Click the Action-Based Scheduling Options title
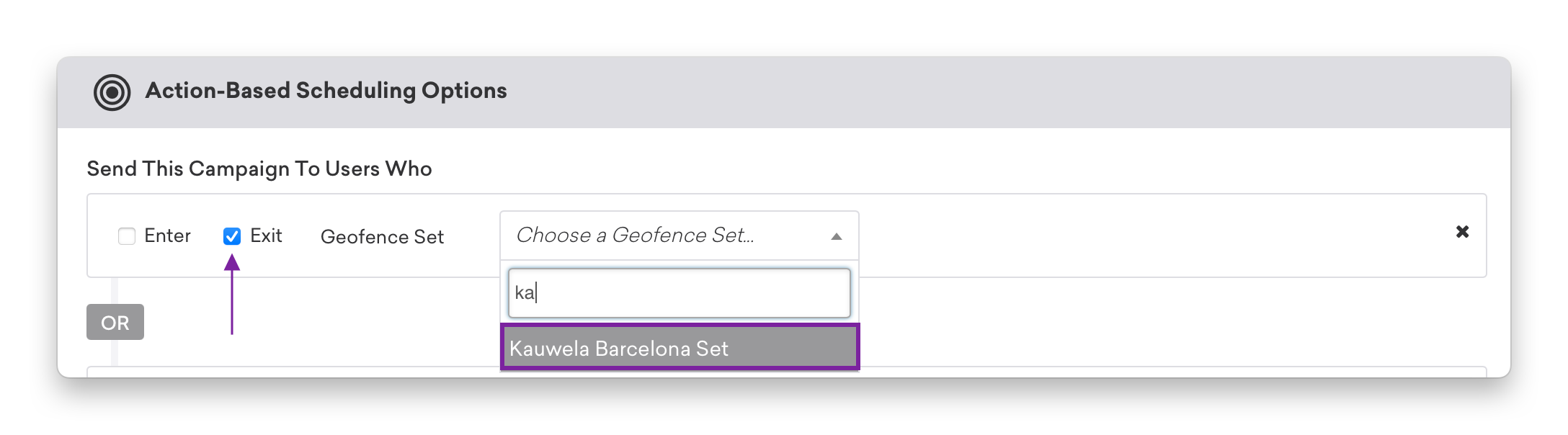Screen dimensions: 1568x435 326,91
